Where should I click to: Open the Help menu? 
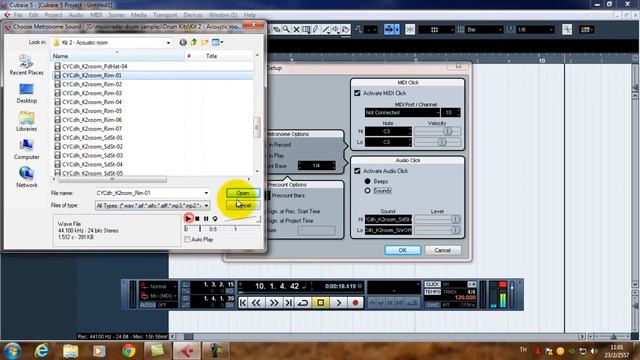click(249, 15)
